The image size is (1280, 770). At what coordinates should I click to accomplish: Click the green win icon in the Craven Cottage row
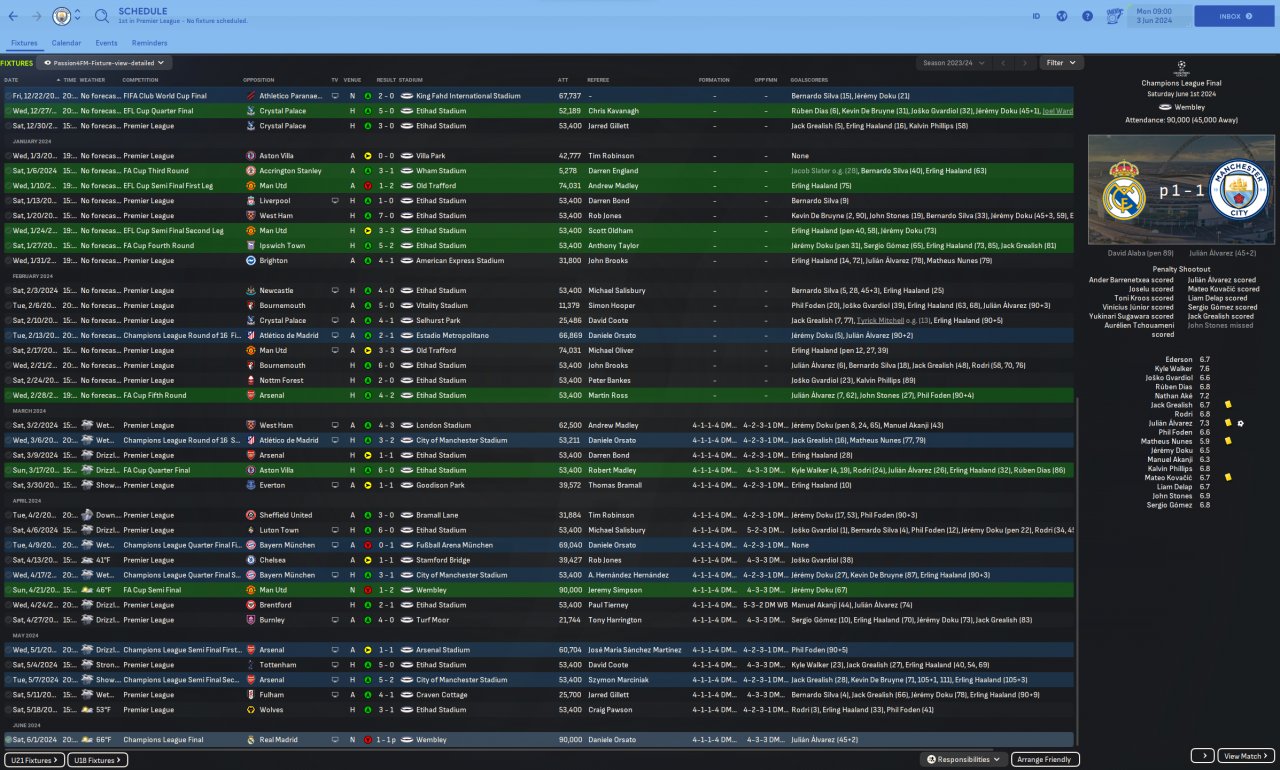[x=367, y=695]
